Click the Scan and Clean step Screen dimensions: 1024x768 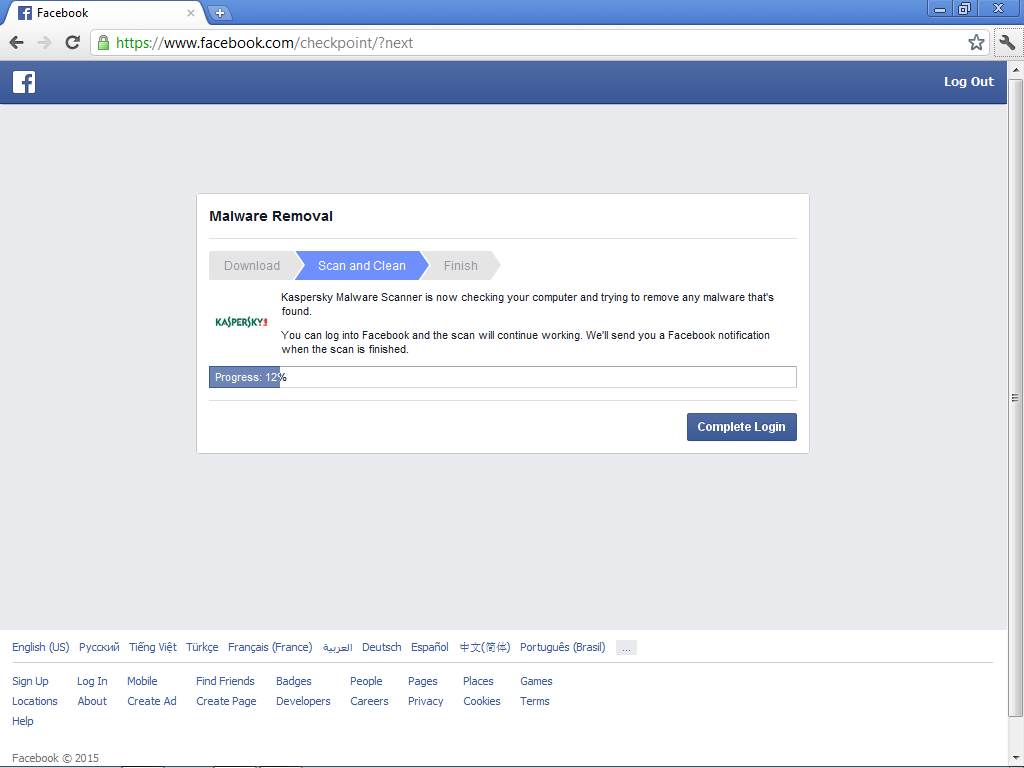pyautogui.click(x=362, y=266)
